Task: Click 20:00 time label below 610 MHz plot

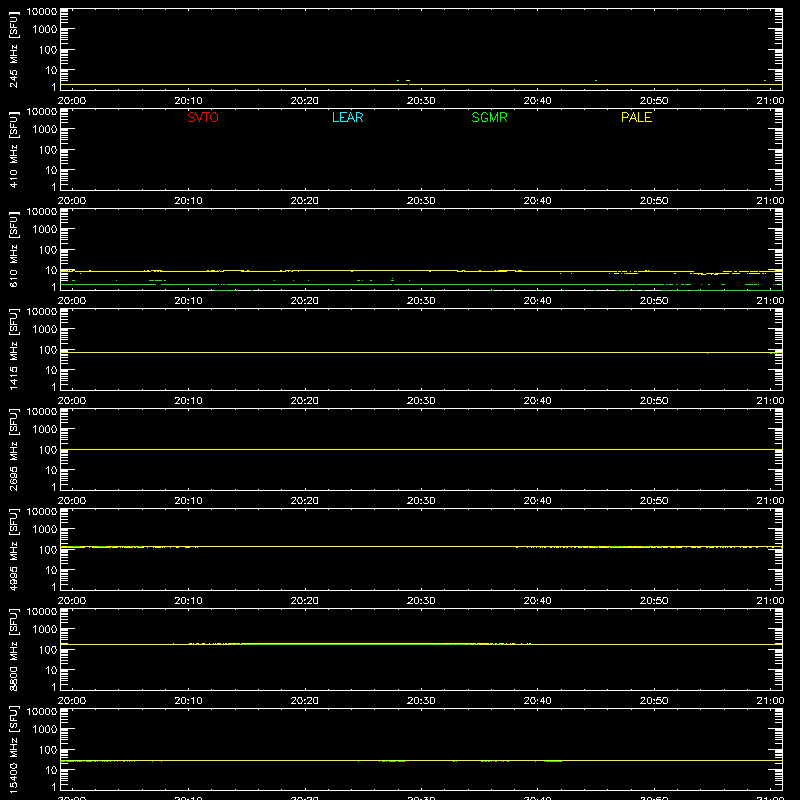Action: (72, 301)
